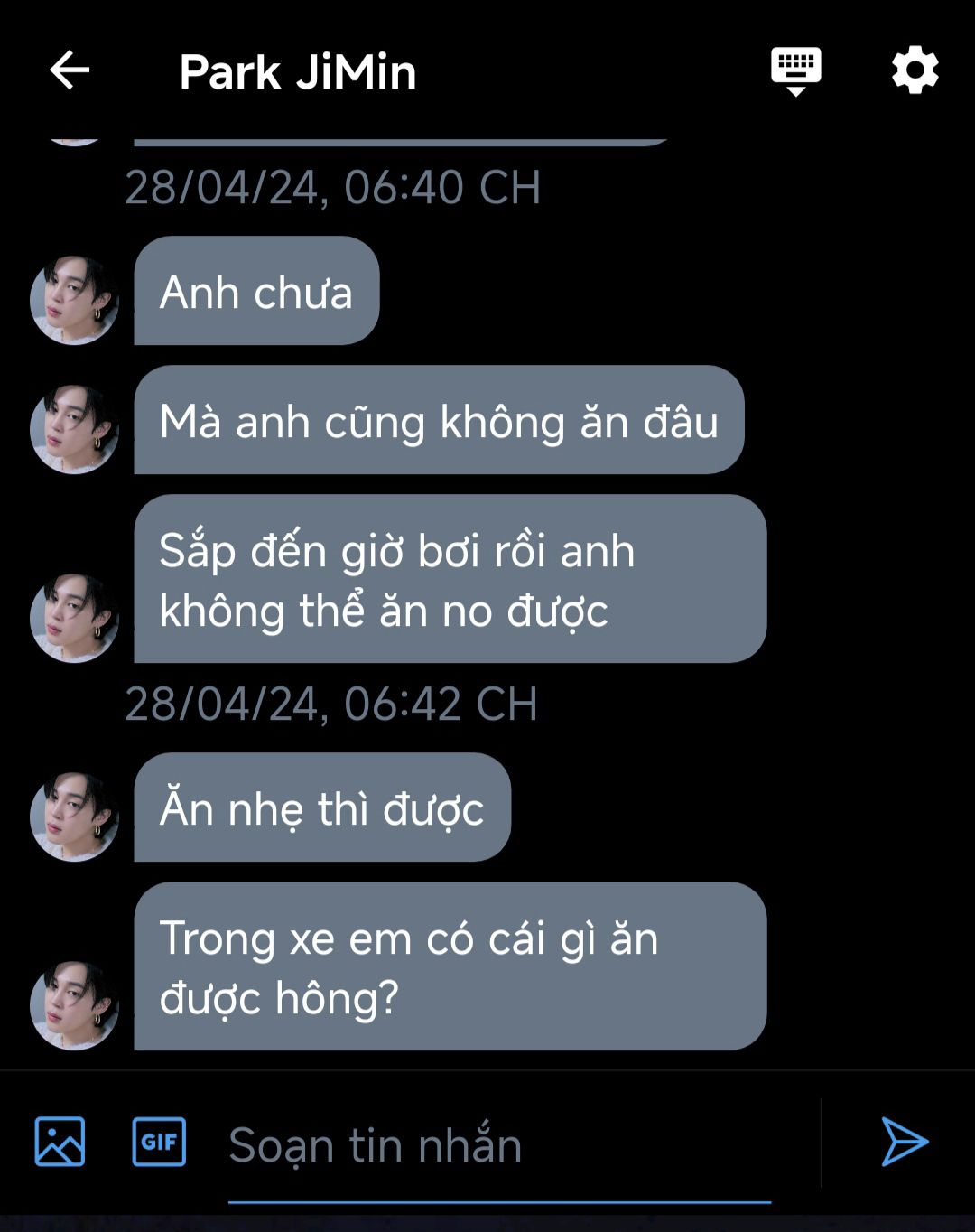
Task: Attach a photo with the image icon
Action: [x=60, y=1142]
